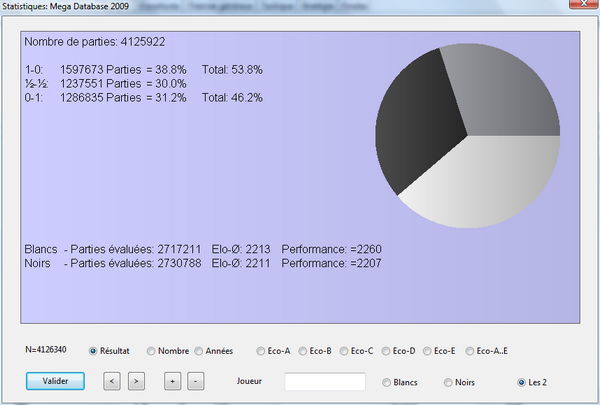Screen dimensions: 600x405
Task: Click the Statistiques: Mega Database 2009 title
Action: pos(65,6)
